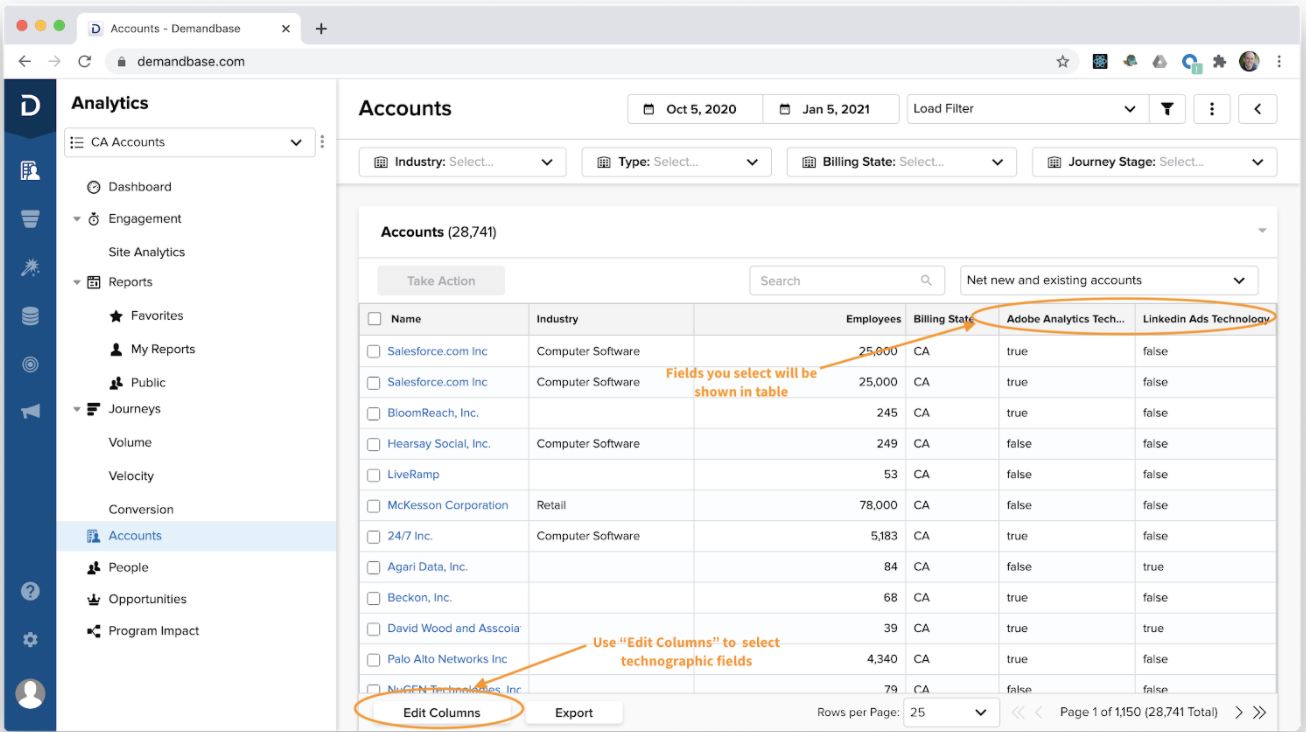Open Program Impact menu item
This screenshot has width=1306, height=732.
coord(154,631)
